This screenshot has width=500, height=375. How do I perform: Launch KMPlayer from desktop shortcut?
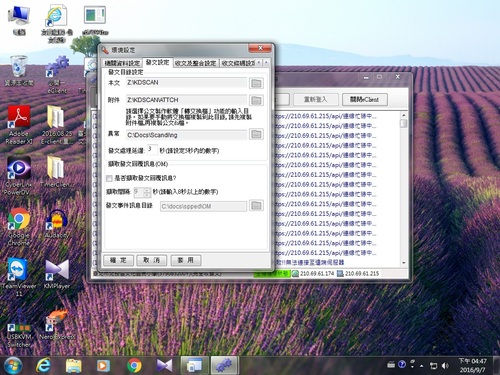click(x=57, y=274)
